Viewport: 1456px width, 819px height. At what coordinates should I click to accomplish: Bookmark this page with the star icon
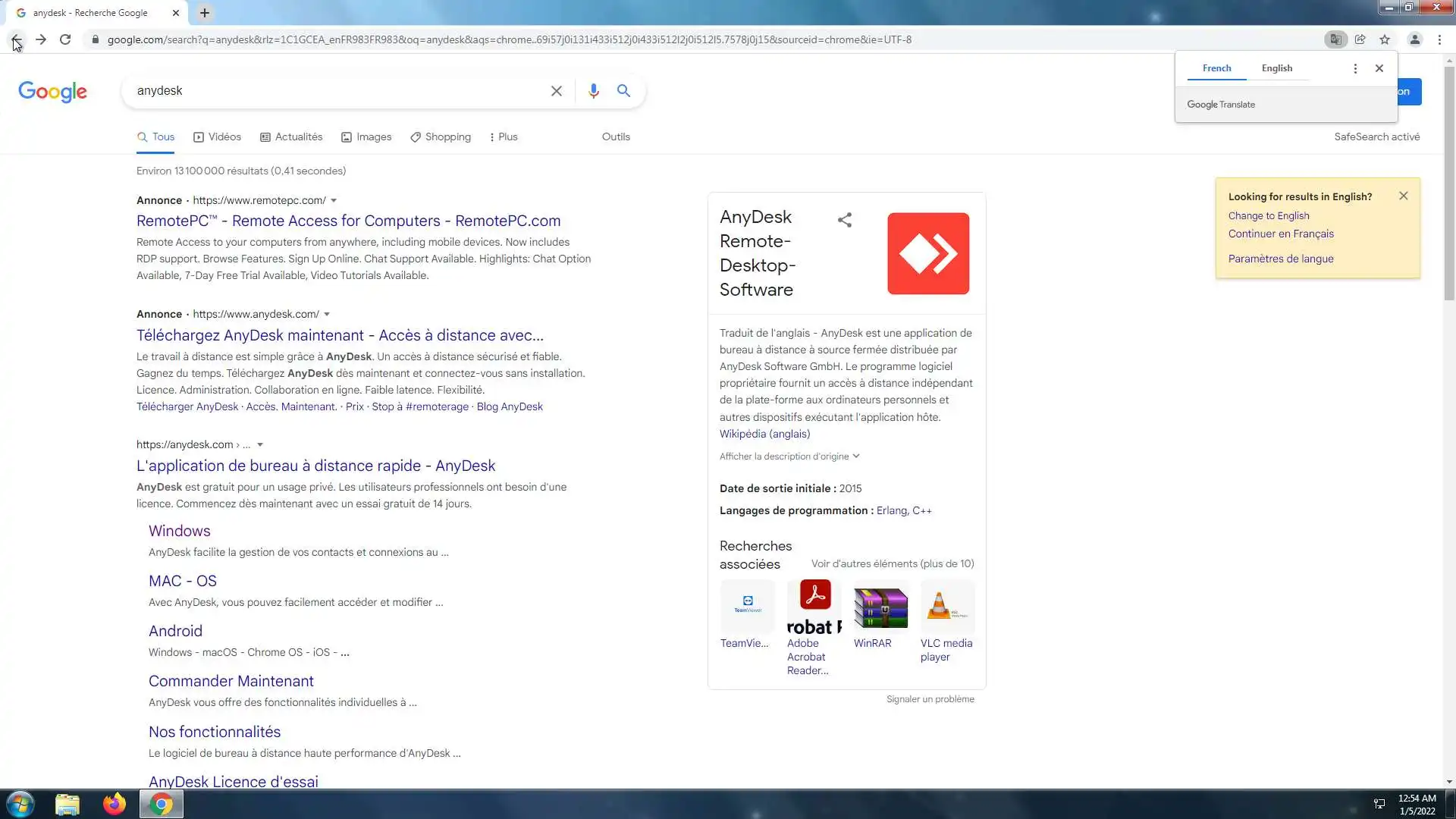tap(1385, 39)
